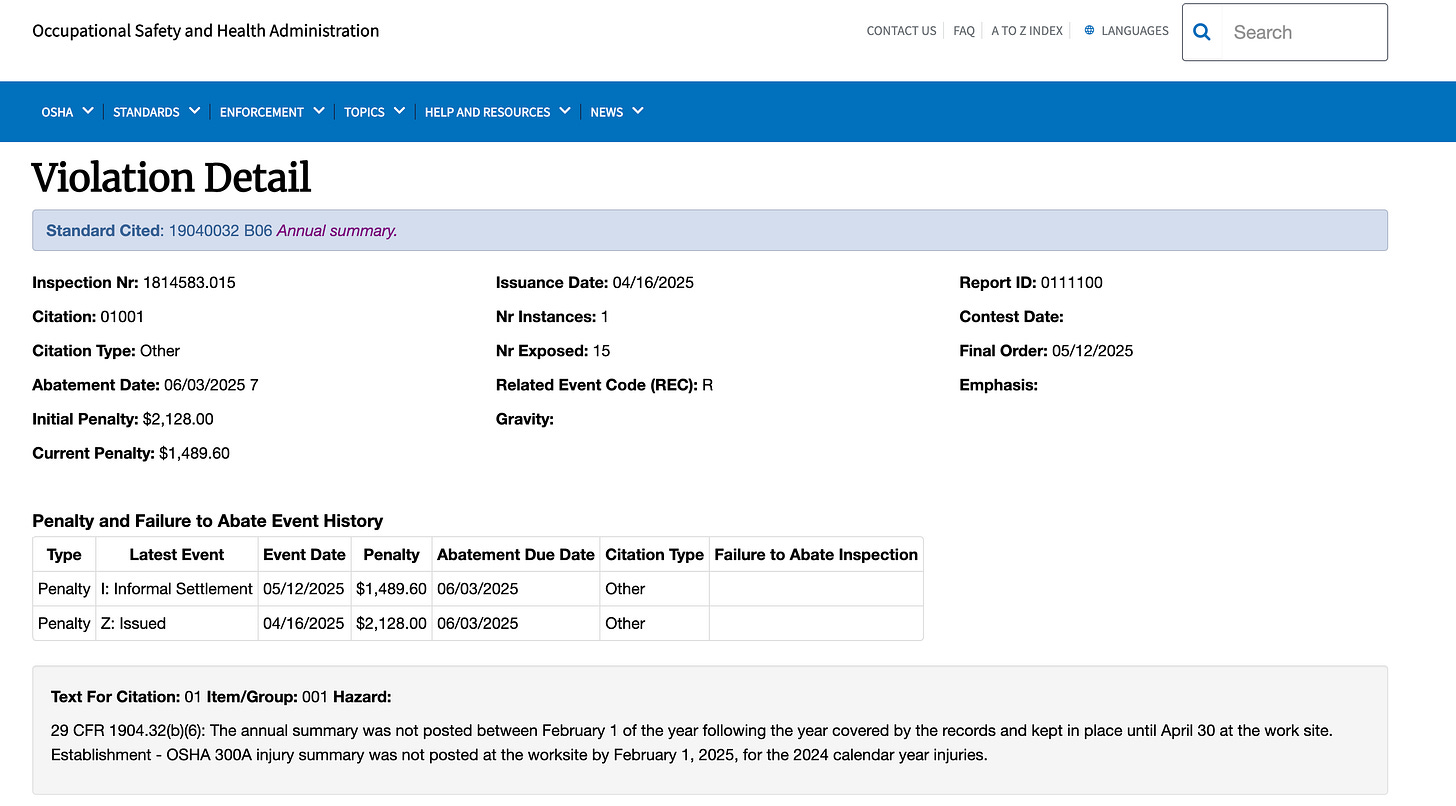Click the Penalty column header
This screenshot has width=1456, height=806.
click(391, 555)
